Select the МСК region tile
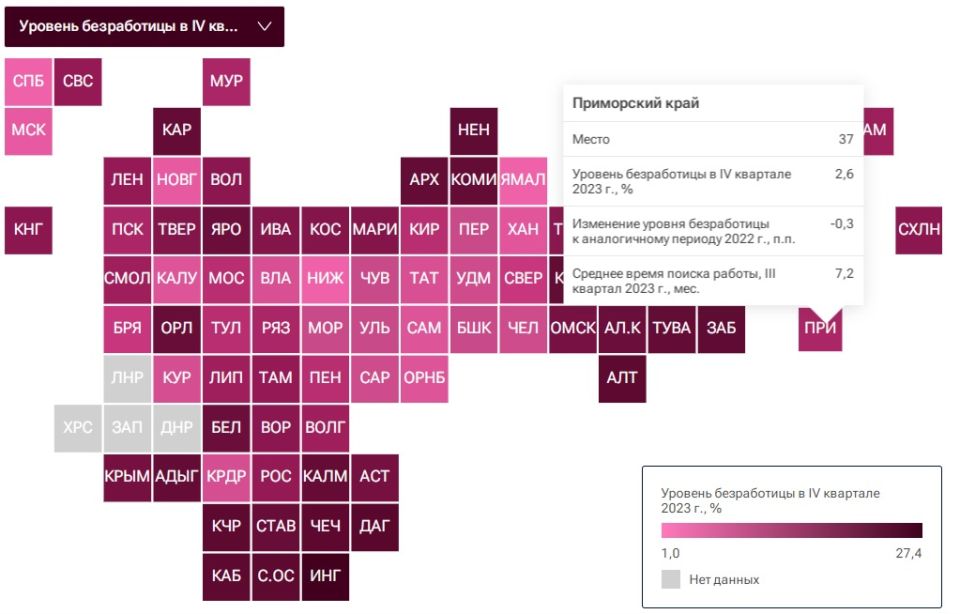The image size is (960, 614). (x=28, y=131)
